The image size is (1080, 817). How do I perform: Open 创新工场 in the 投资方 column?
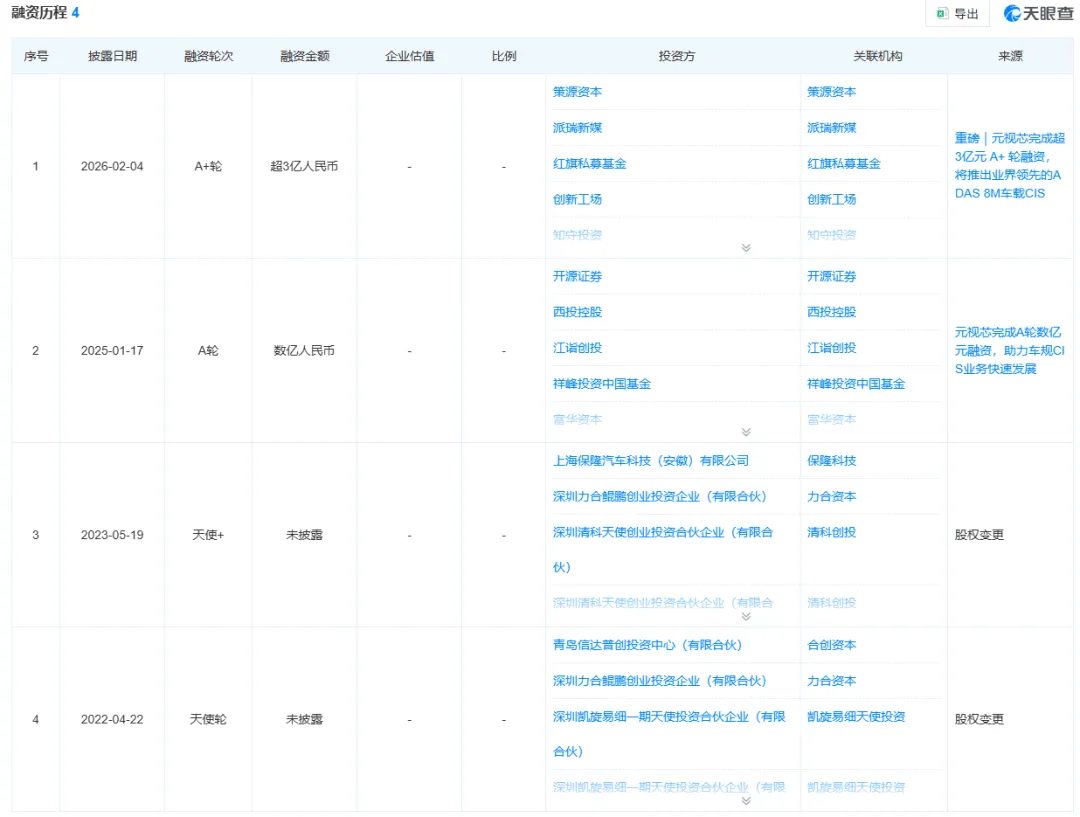[577, 199]
